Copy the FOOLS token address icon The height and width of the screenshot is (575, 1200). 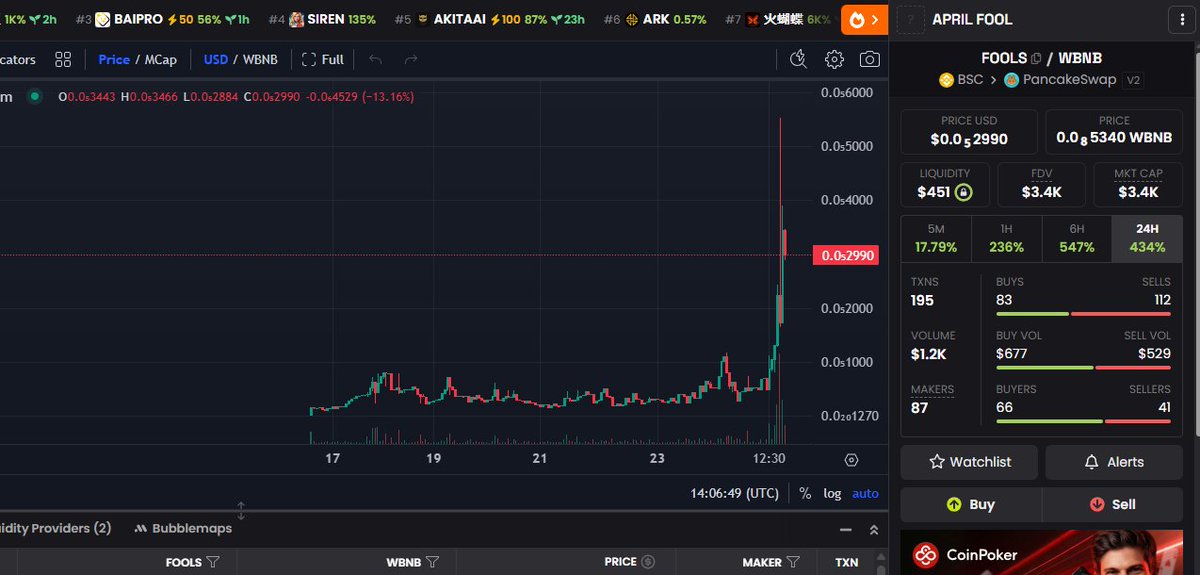[1036, 58]
